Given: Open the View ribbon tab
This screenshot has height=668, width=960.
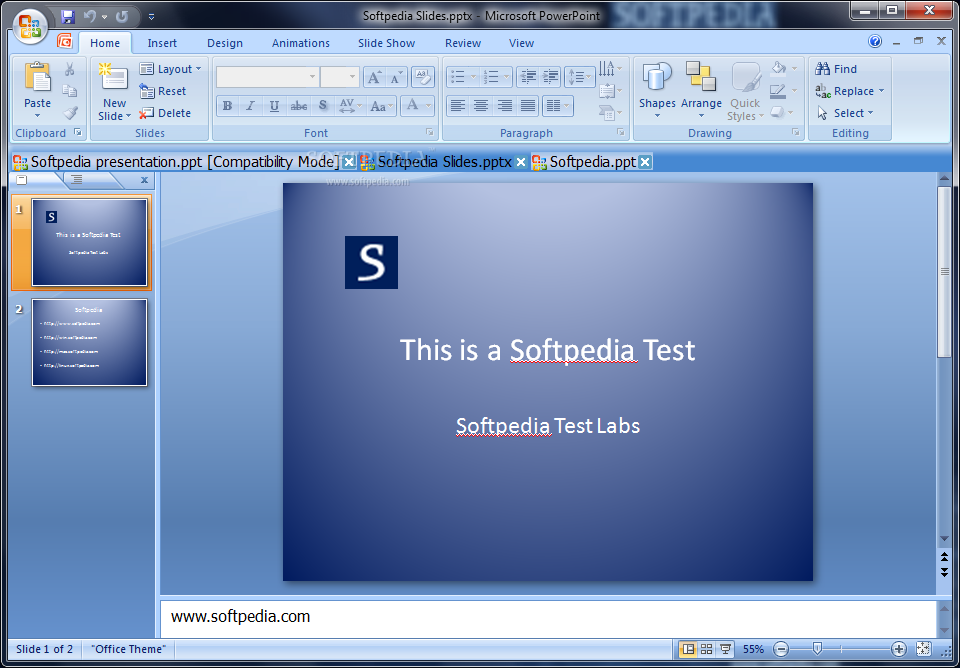Looking at the screenshot, I should click(521, 43).
